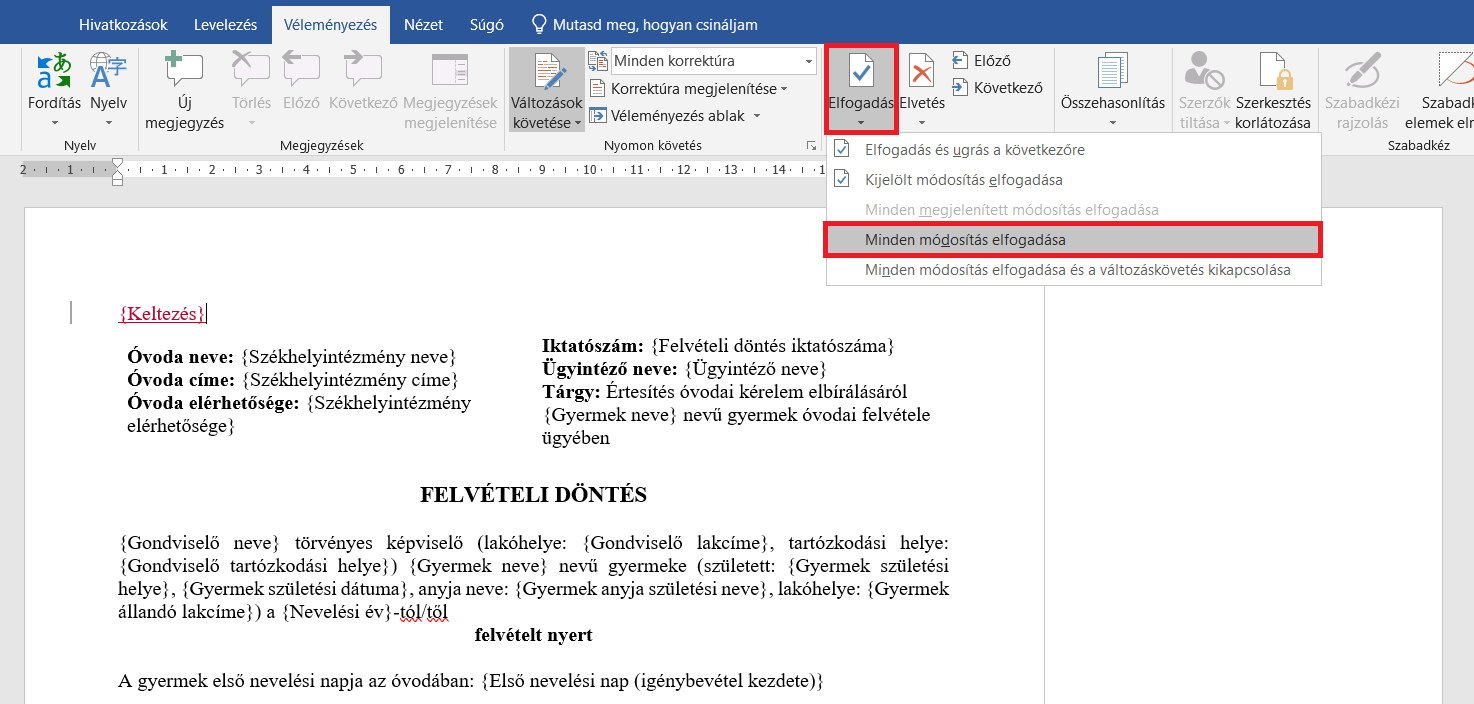Click the Elvetés reject icon
This screenshot has width=1474, height=704.
921,72
